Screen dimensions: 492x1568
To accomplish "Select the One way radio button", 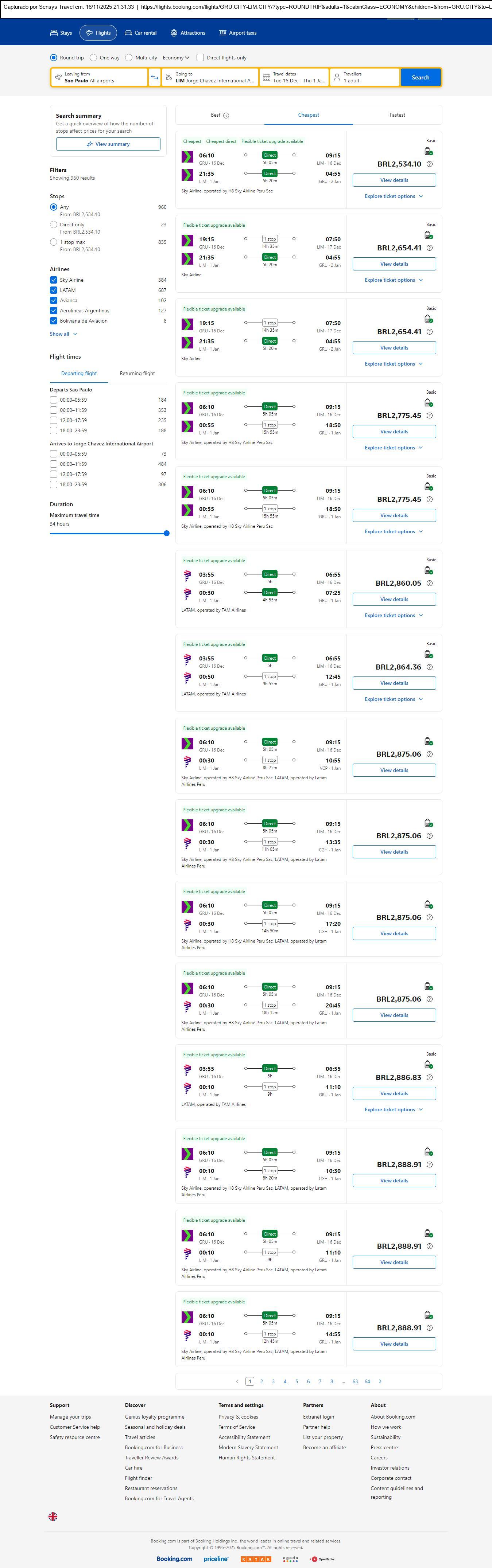I will pos(93,58).
